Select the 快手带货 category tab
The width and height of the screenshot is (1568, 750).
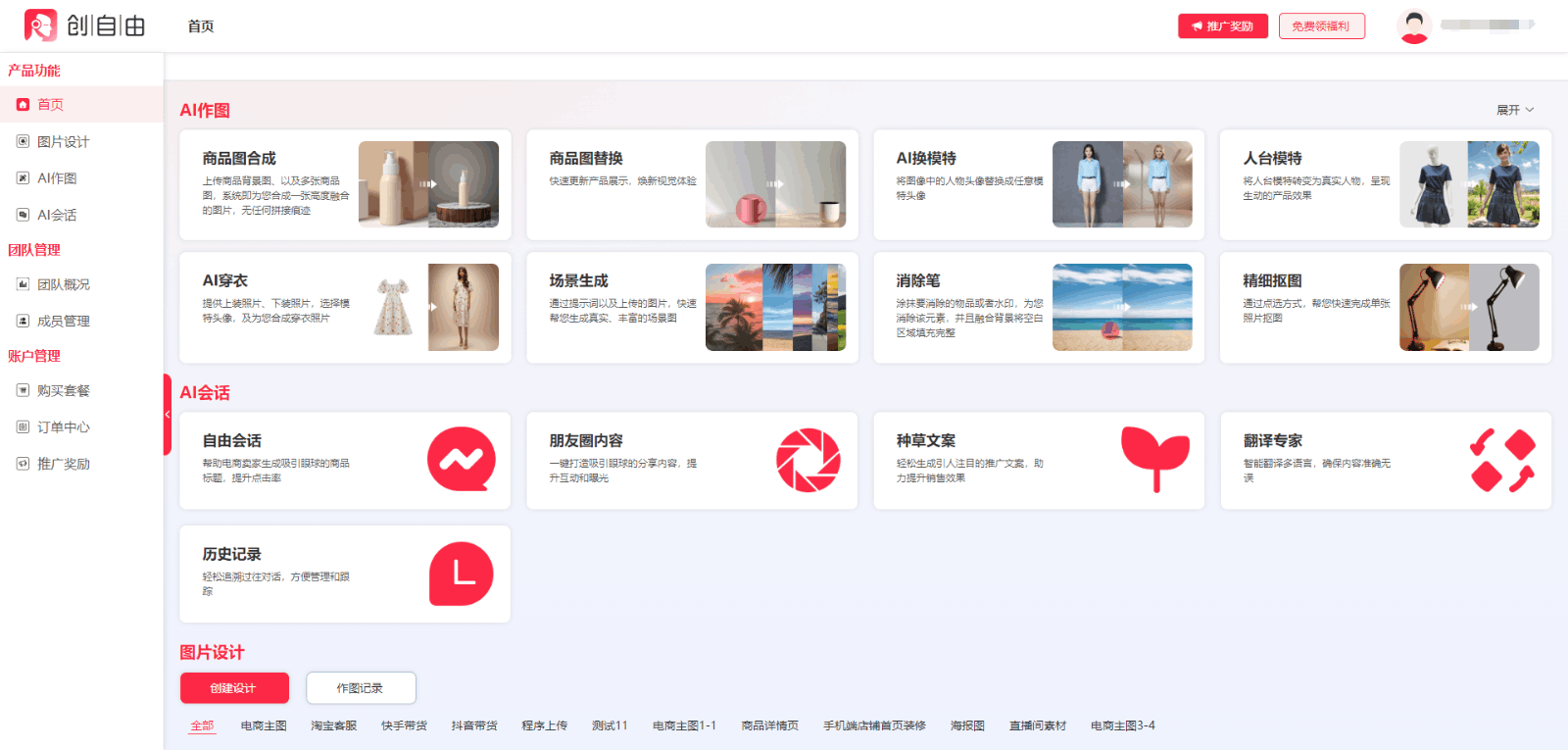click(x=405, y=725)
